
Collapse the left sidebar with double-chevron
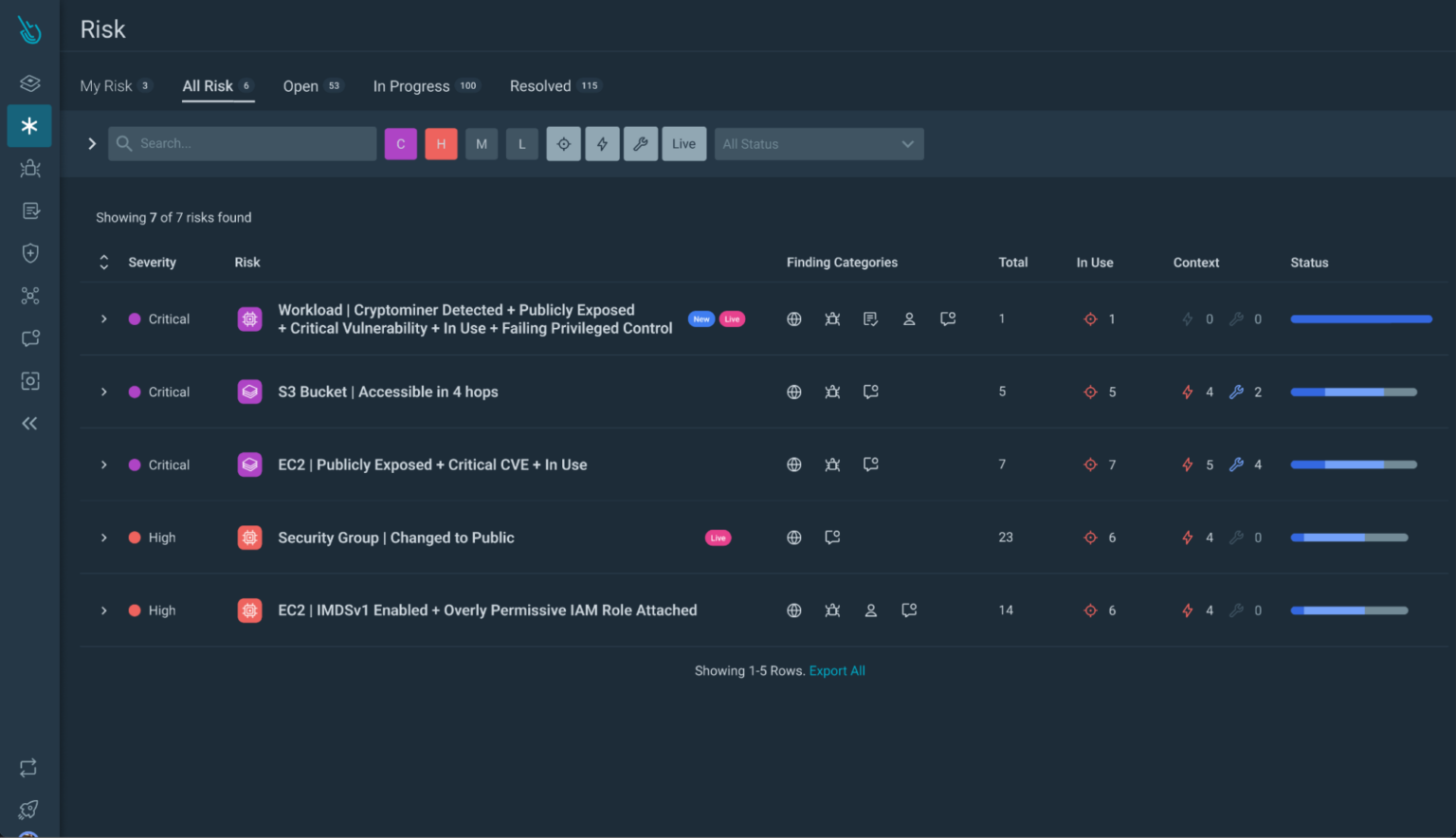tap(29, 423)
